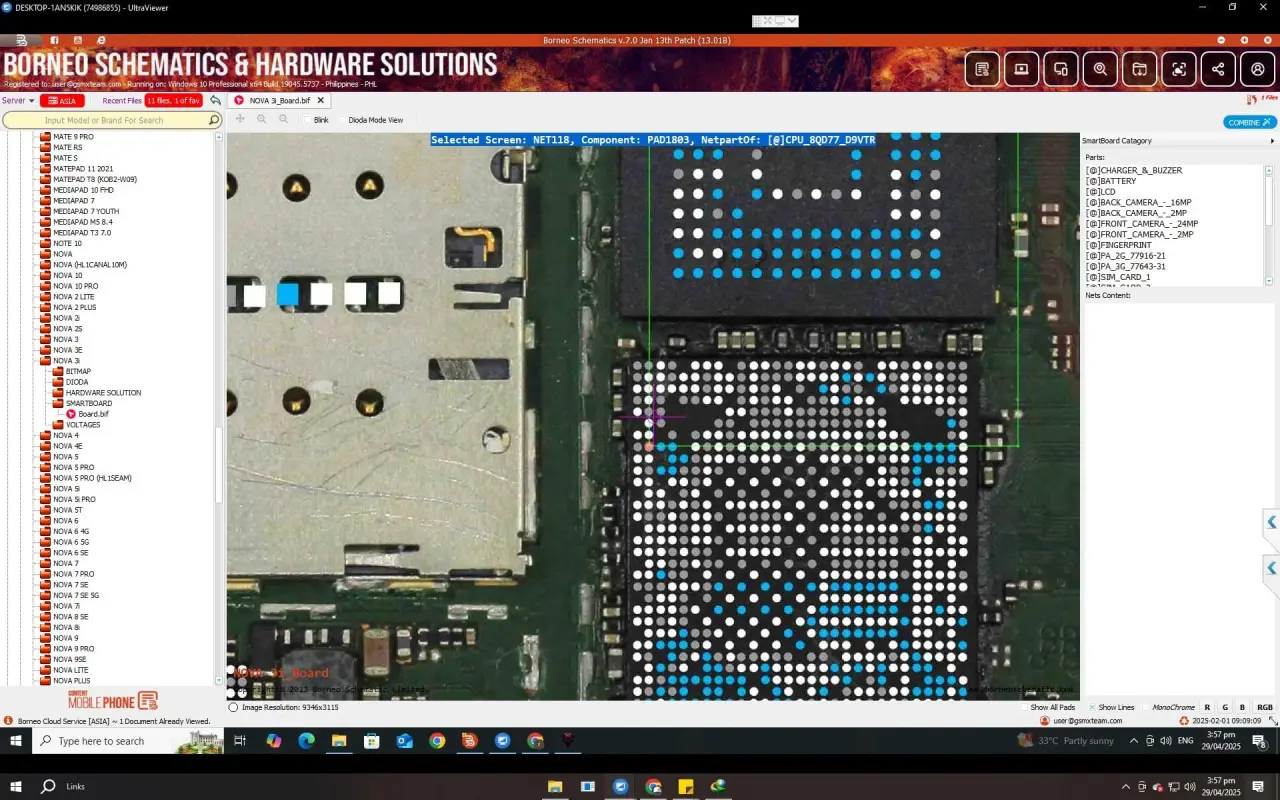Select the RGB channel button
1280x800 pixels.
1265,707
